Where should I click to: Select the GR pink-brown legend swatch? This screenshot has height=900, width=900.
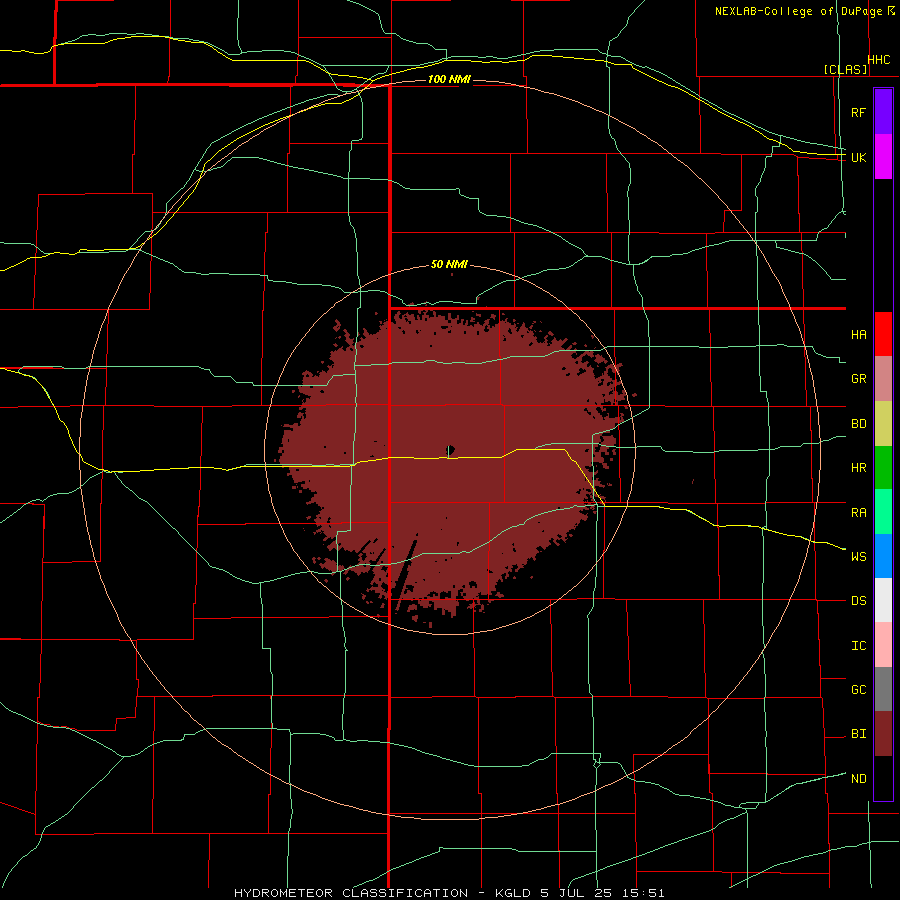(883, 379)
